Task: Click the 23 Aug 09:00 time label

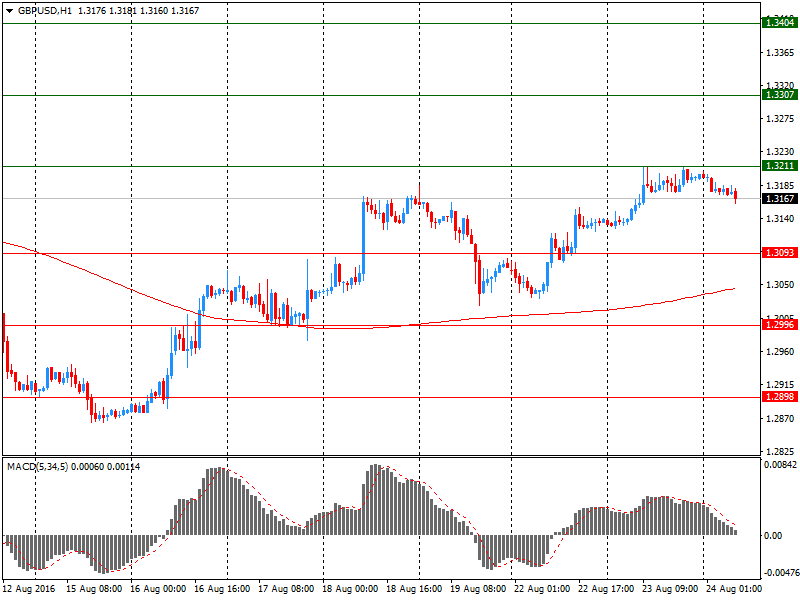Action: [x=670, y=589]
